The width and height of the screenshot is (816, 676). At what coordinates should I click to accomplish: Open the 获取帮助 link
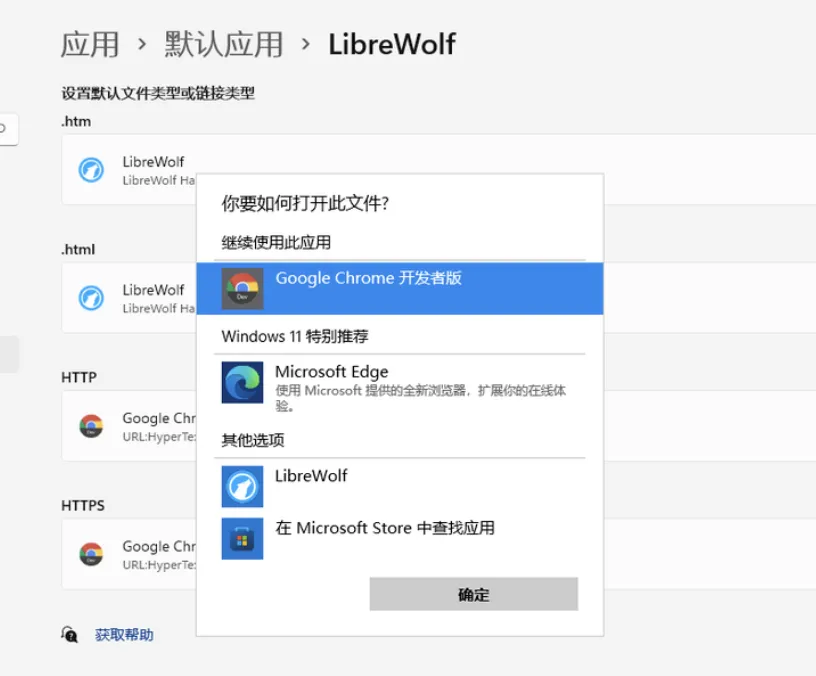(120, 634)
